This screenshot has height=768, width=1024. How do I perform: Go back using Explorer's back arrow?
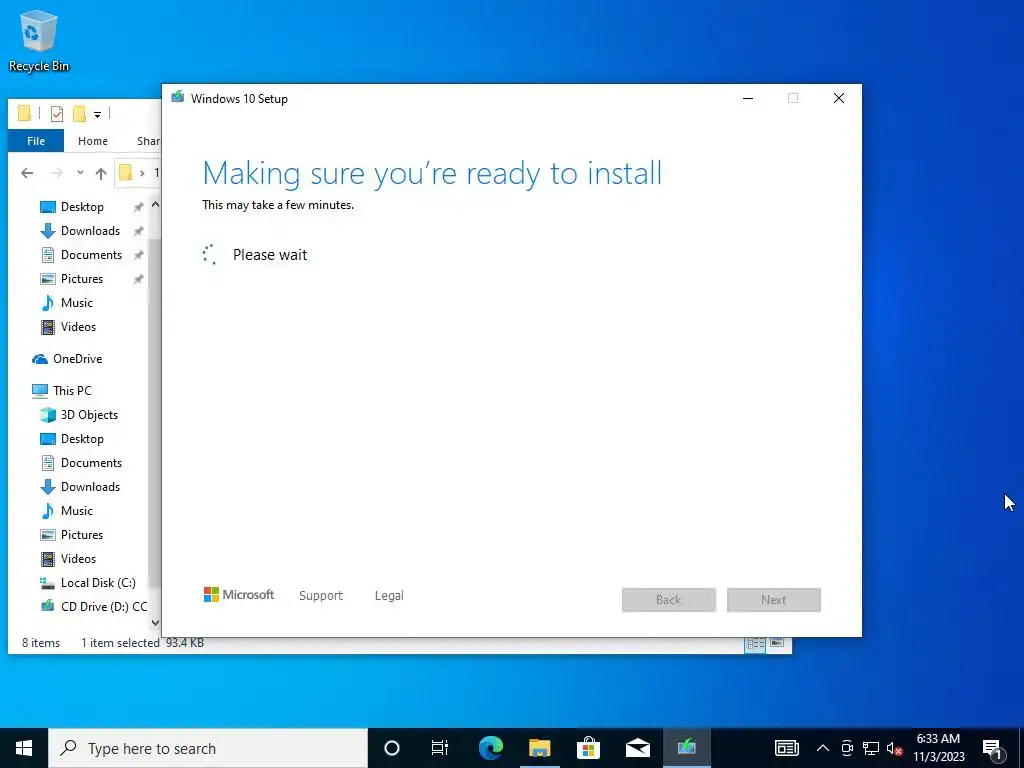tap(27, 173)
